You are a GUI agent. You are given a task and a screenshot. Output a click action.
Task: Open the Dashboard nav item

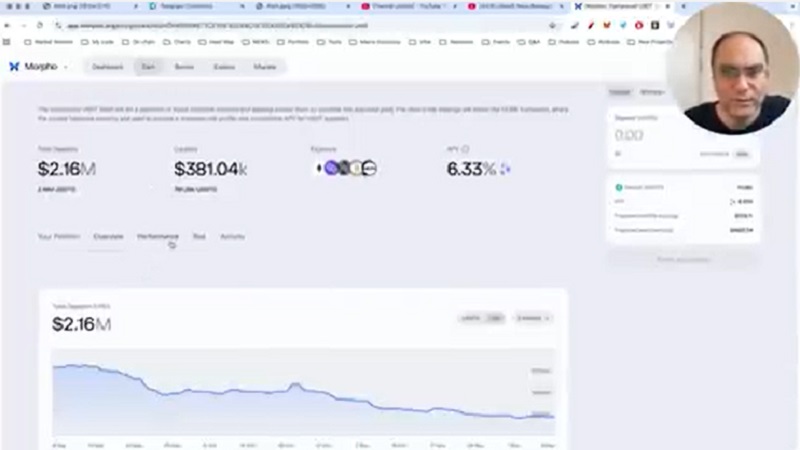tap(108, 67)
